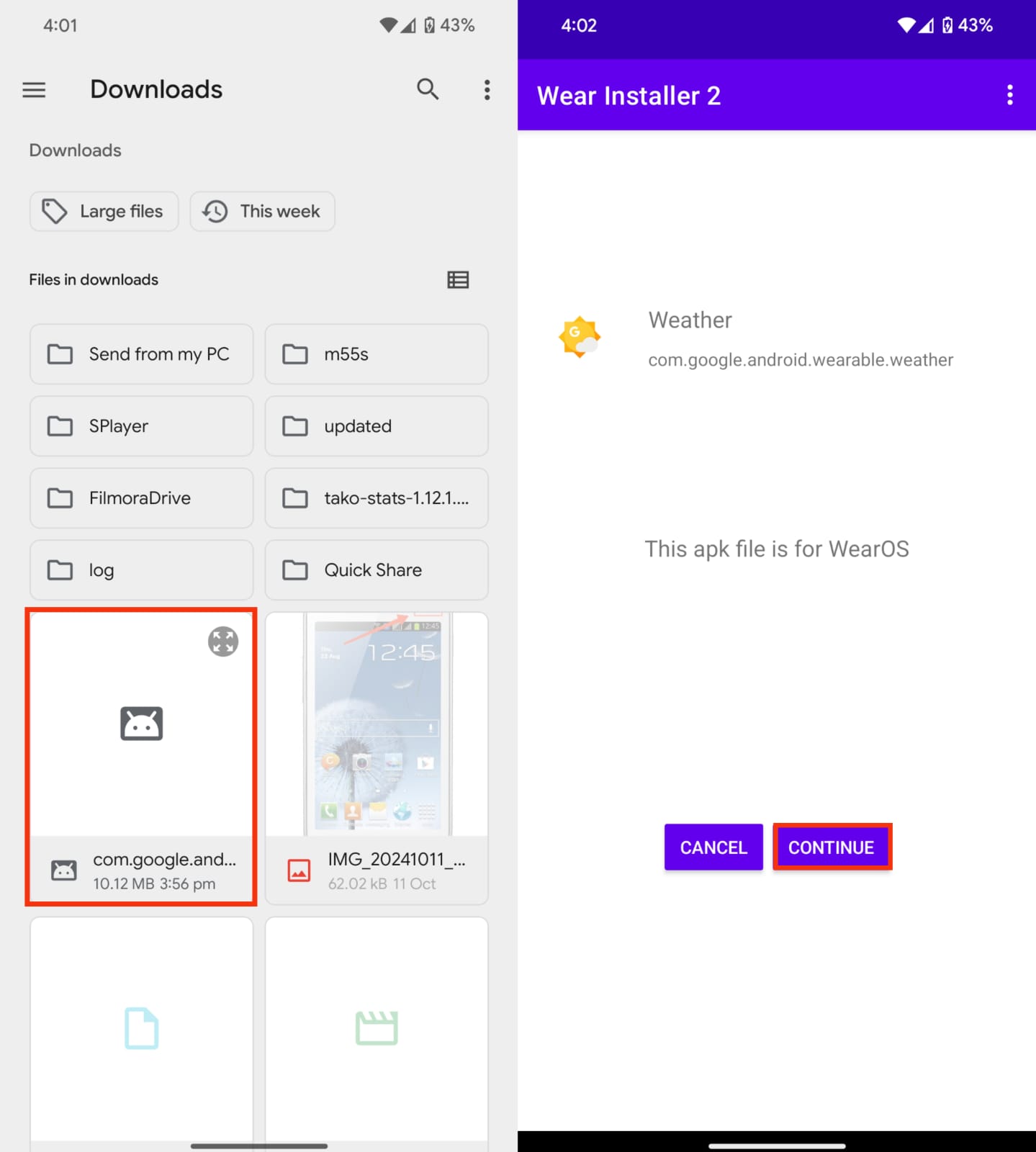Tap the Weather app title text
The image size is (1036, 1152).
coord(690,320)
